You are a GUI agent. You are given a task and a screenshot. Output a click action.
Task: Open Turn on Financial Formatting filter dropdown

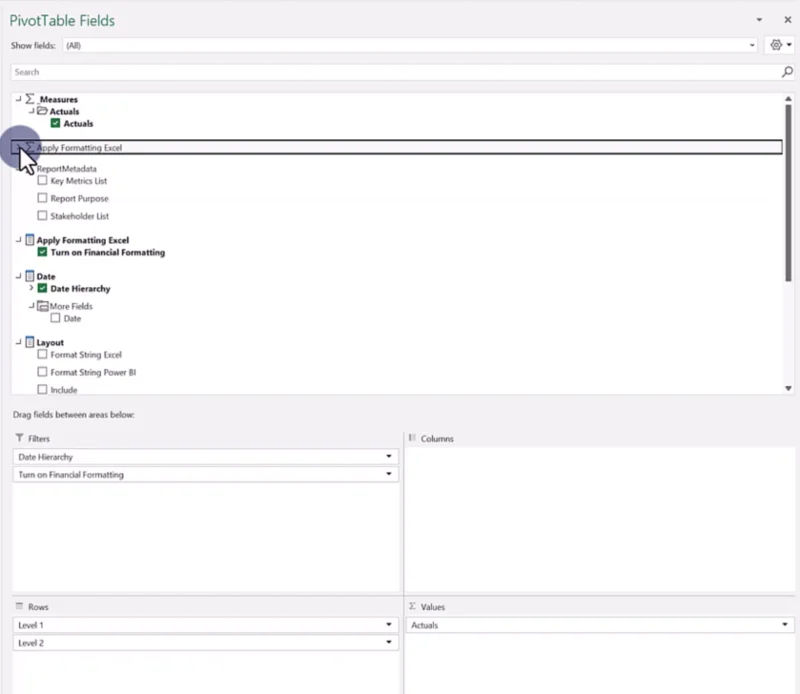pos(389,474)
